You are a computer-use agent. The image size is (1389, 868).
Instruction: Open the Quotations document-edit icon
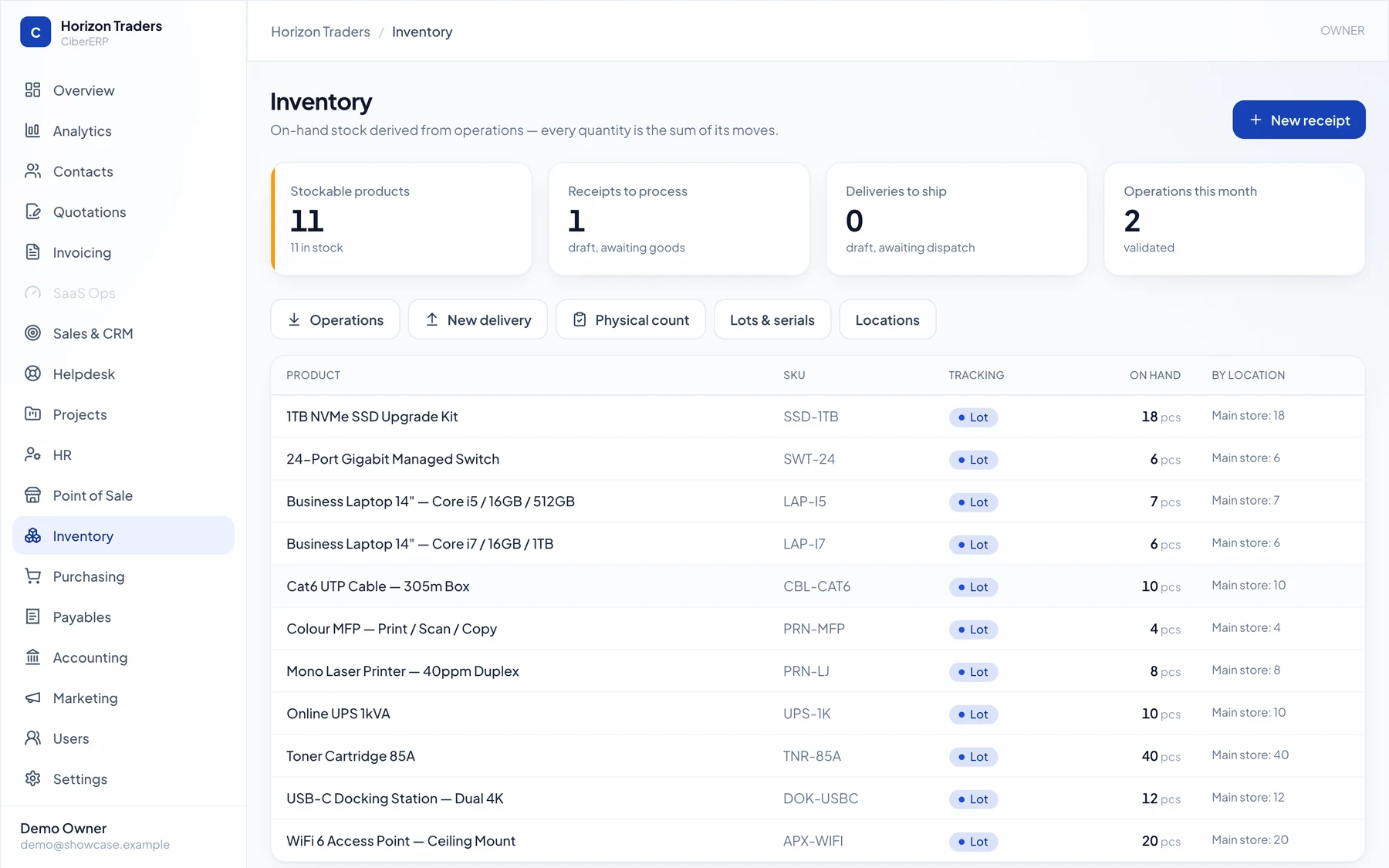click(32, 211)
